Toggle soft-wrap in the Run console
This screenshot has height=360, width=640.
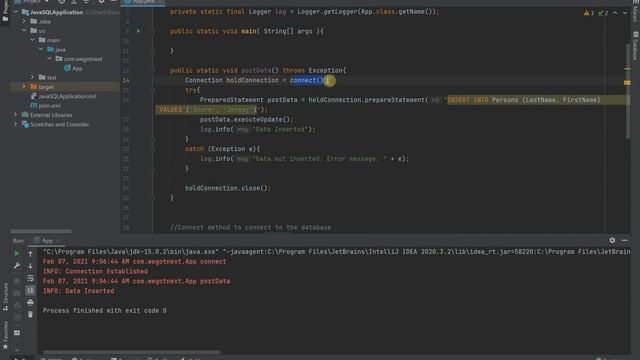click(30, 278)
